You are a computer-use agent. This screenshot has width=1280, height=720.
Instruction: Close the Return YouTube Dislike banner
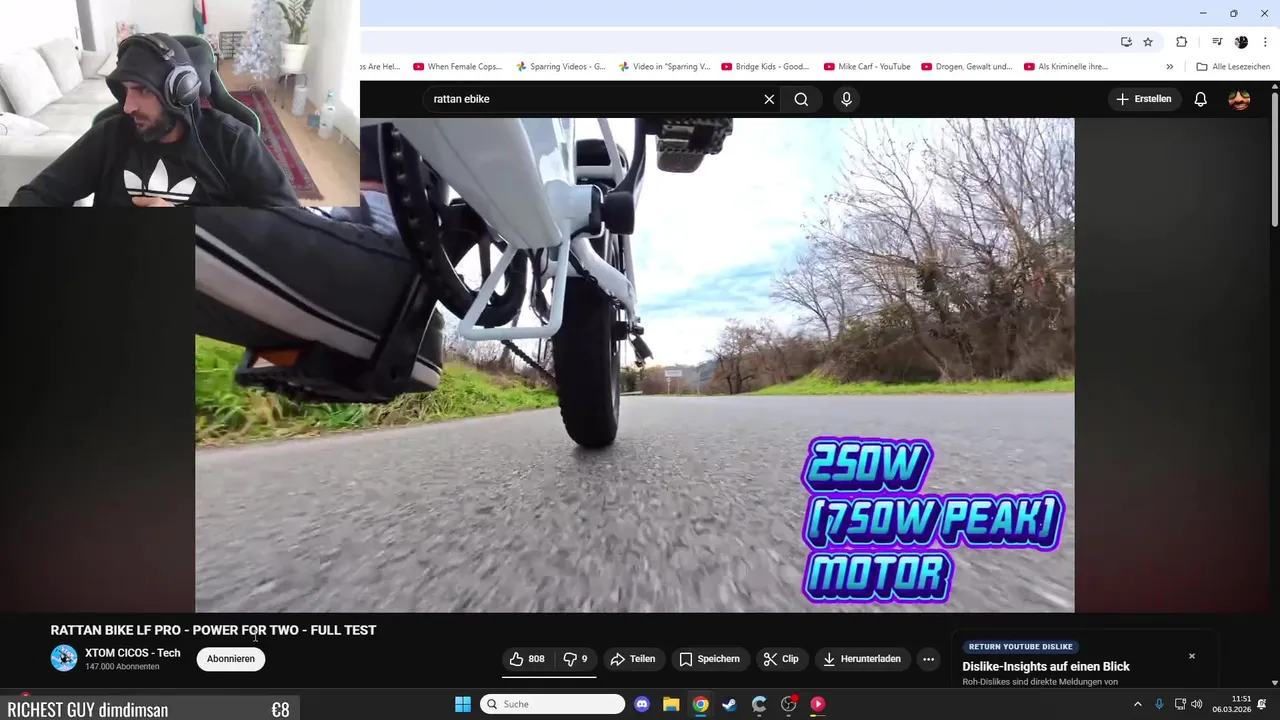tap(1192, 656)
